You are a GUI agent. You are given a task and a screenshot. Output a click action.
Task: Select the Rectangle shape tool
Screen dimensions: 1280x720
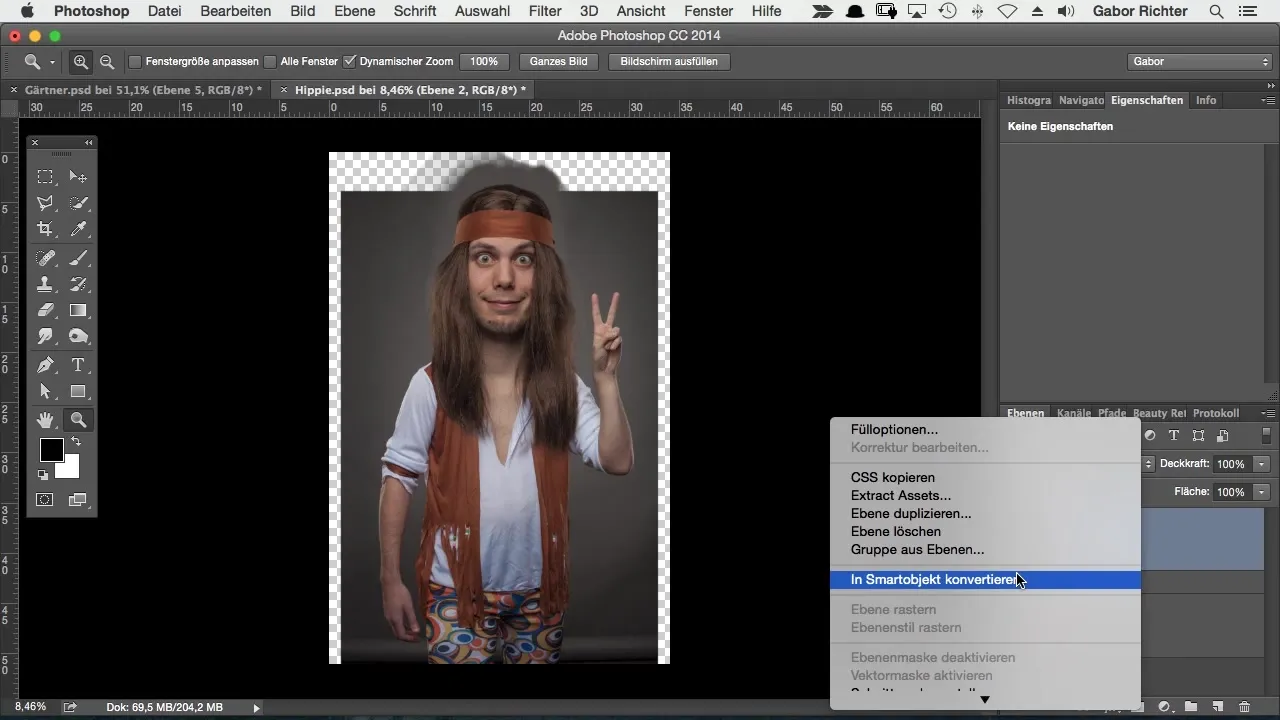point(78,391)
